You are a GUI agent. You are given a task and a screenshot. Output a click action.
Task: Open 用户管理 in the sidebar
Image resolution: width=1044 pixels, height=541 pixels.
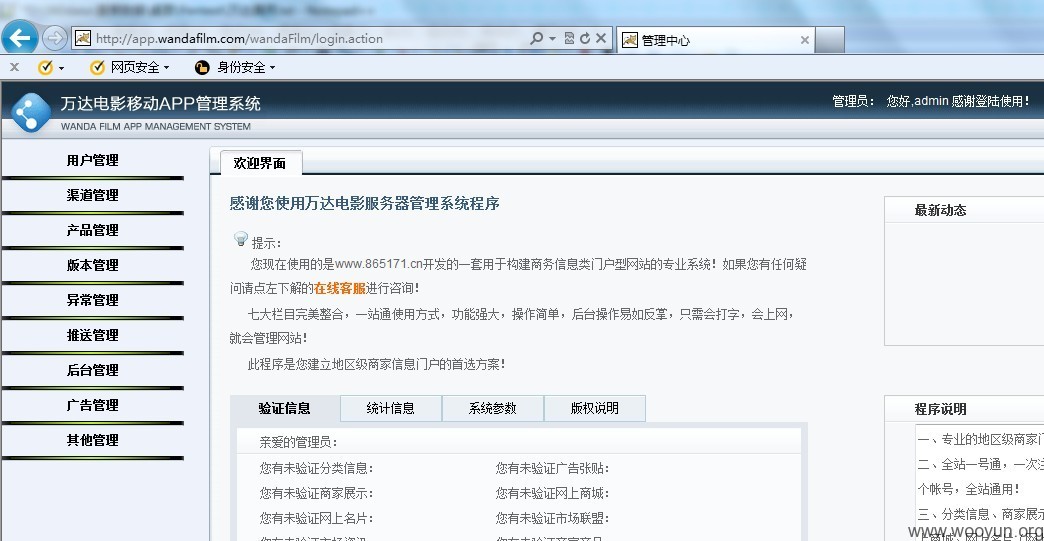coord(93,160)
